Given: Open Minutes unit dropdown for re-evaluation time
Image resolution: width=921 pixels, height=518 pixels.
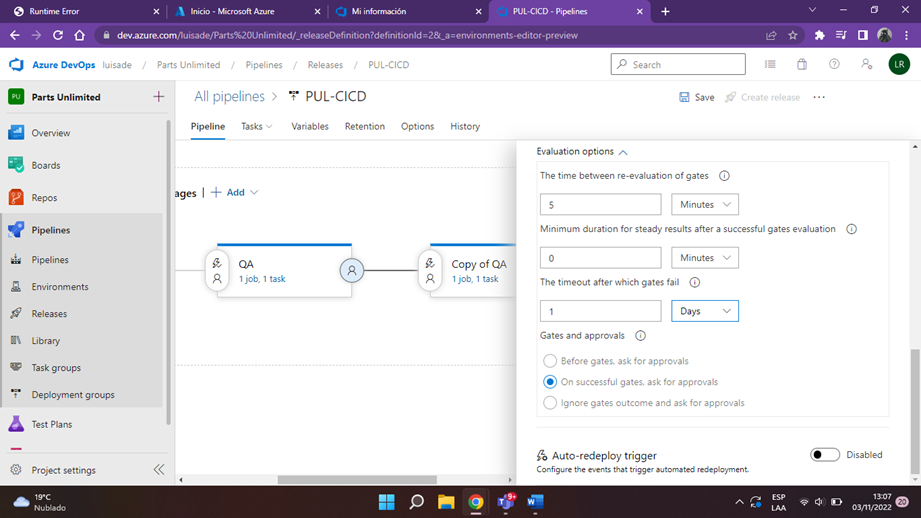Looking at the screenshot, I should [x=705, y=204].
